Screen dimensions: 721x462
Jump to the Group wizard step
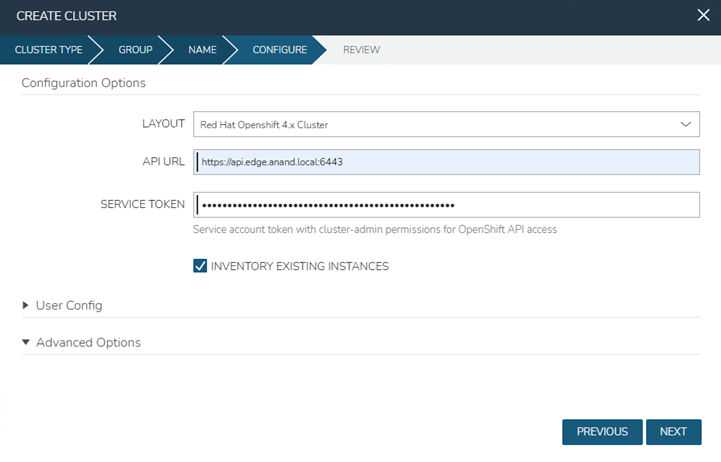pos(135,50)
